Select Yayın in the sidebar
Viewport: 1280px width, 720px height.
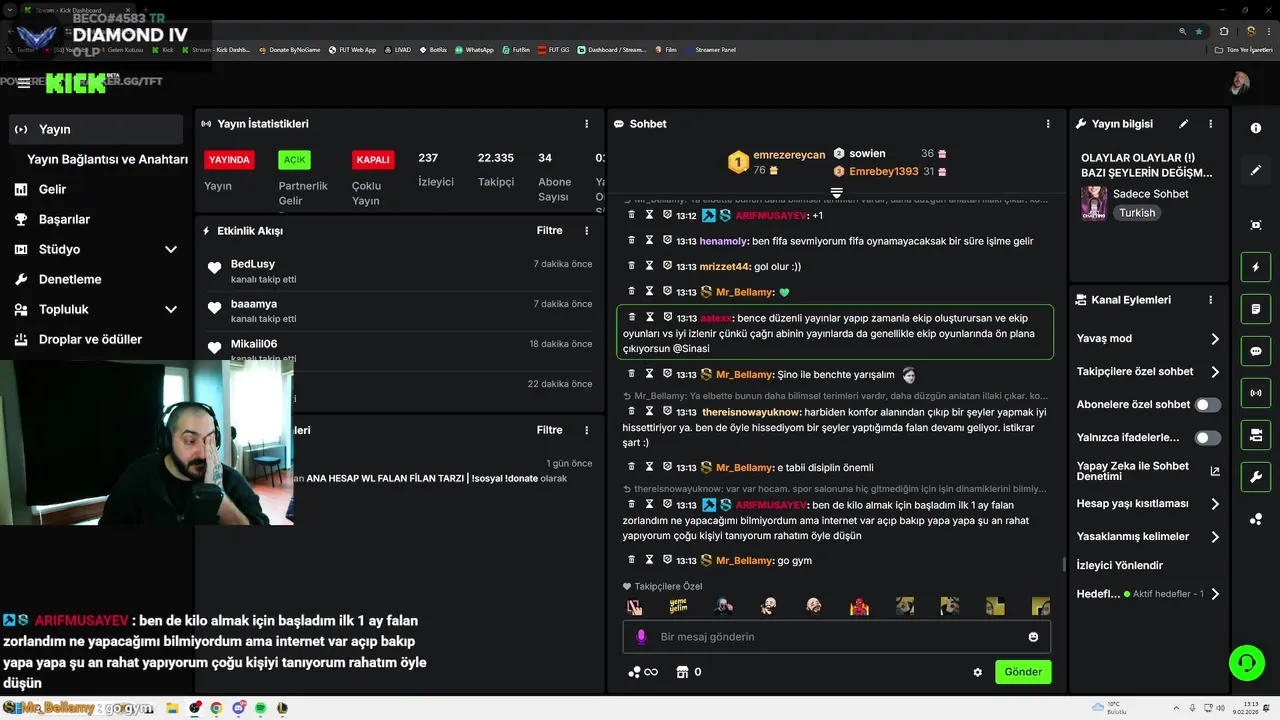pyautogui.click(x=96, y=129)
